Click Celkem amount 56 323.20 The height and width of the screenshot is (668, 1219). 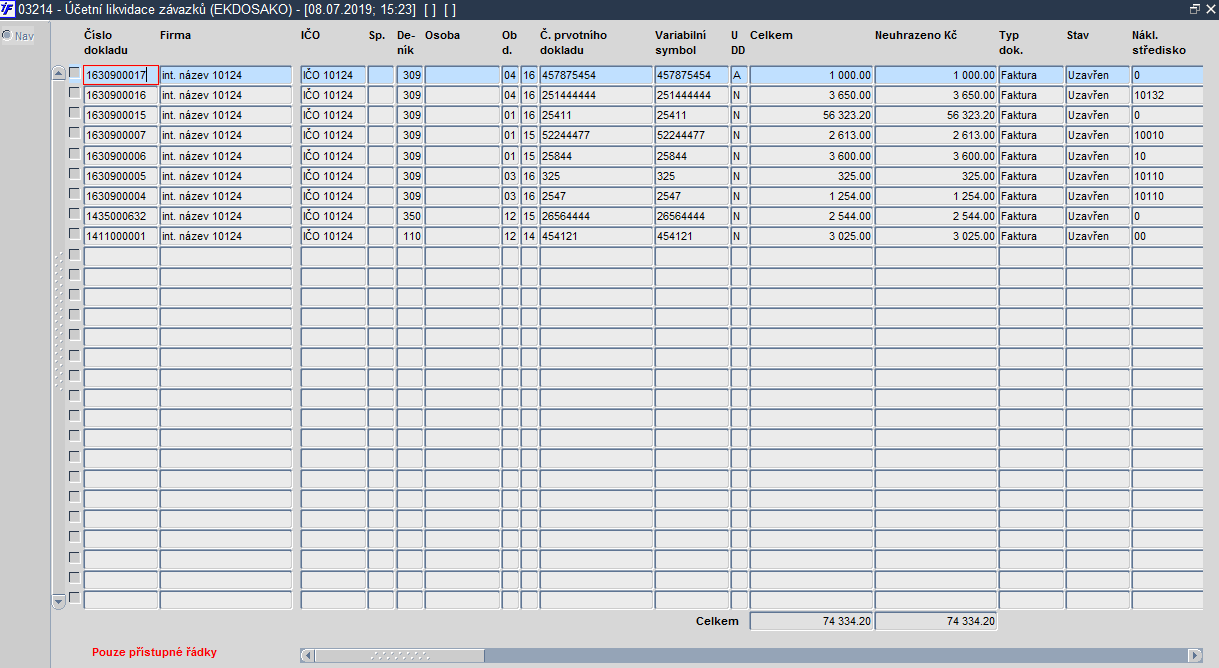(x=811, y=115)
